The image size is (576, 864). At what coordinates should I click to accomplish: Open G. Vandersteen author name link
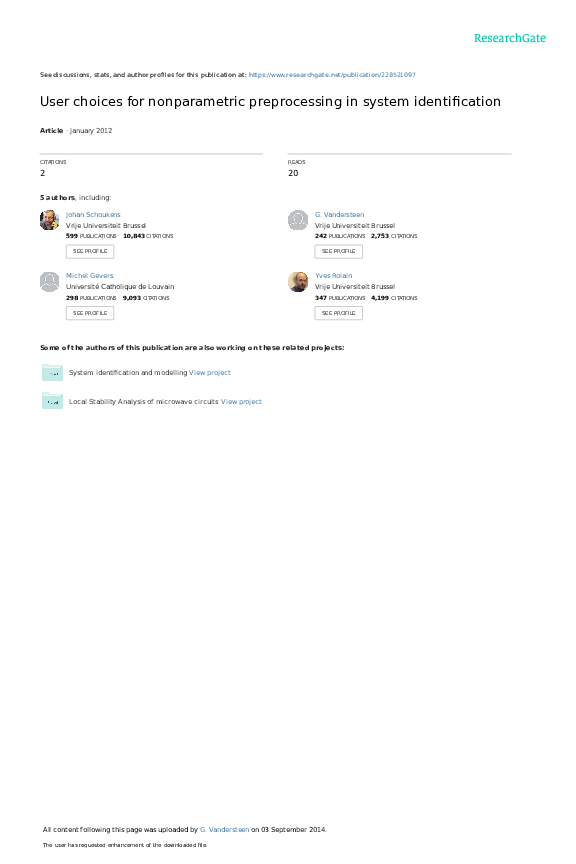(x=340, y=214)
